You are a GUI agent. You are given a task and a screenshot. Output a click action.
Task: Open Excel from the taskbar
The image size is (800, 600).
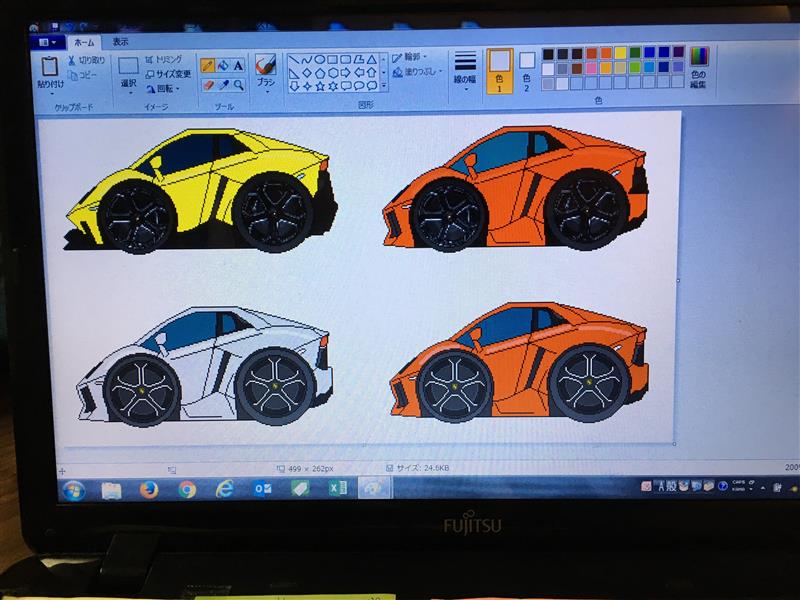[337, 488]
